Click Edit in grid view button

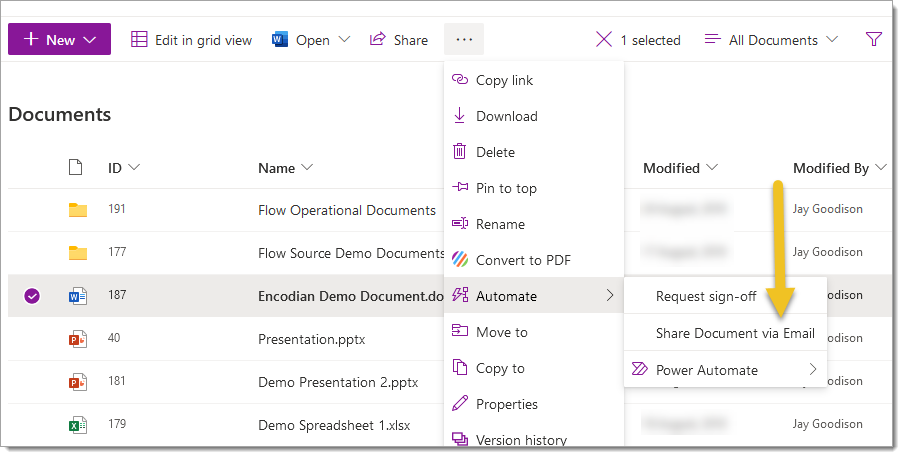(x=192, y=40)
